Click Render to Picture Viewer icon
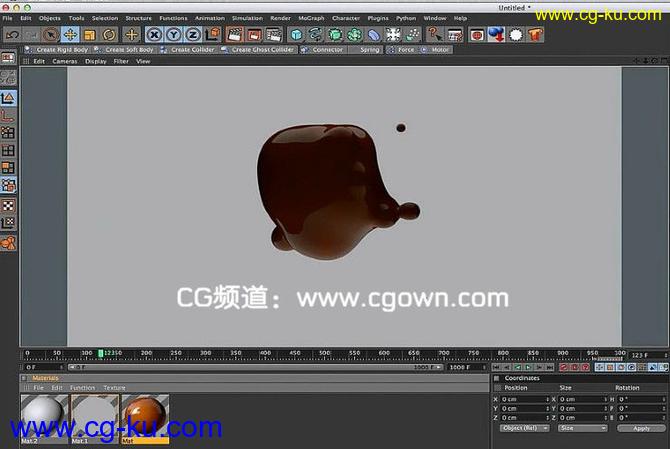670x449 pixels. click(254, 35)
